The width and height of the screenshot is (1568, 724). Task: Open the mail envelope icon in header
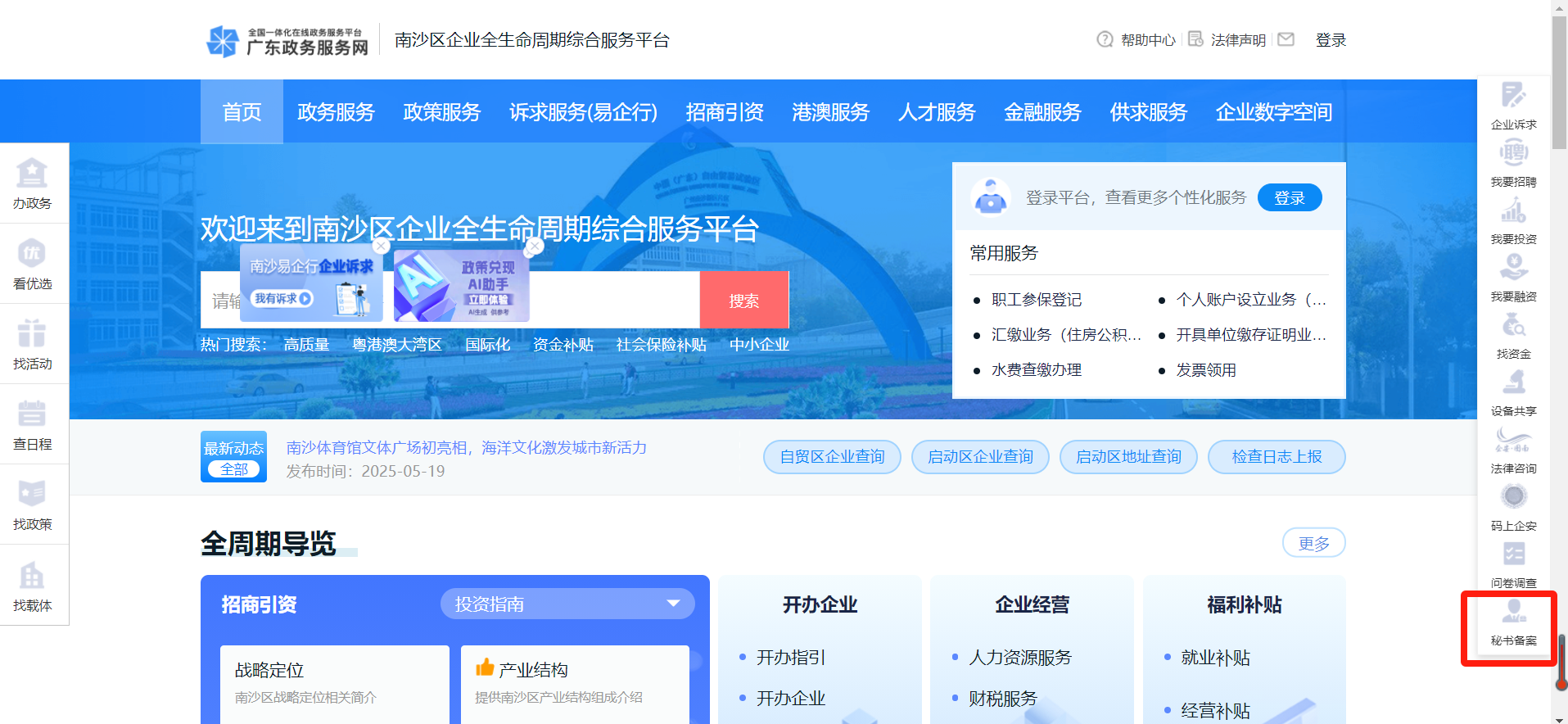pos(1286,39)
